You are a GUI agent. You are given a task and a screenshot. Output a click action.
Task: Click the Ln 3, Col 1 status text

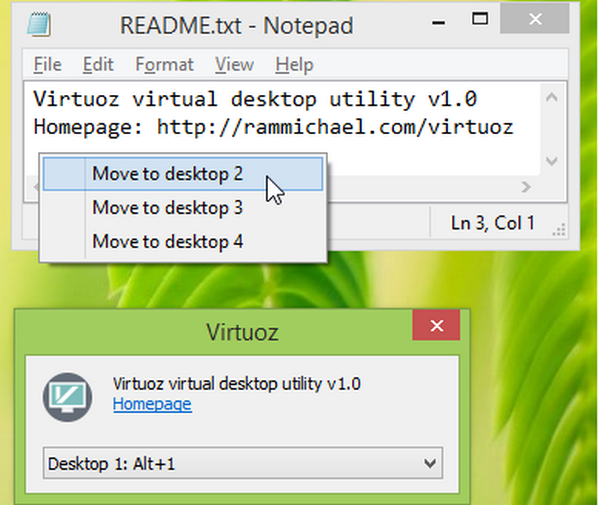[x=492, y=223]
